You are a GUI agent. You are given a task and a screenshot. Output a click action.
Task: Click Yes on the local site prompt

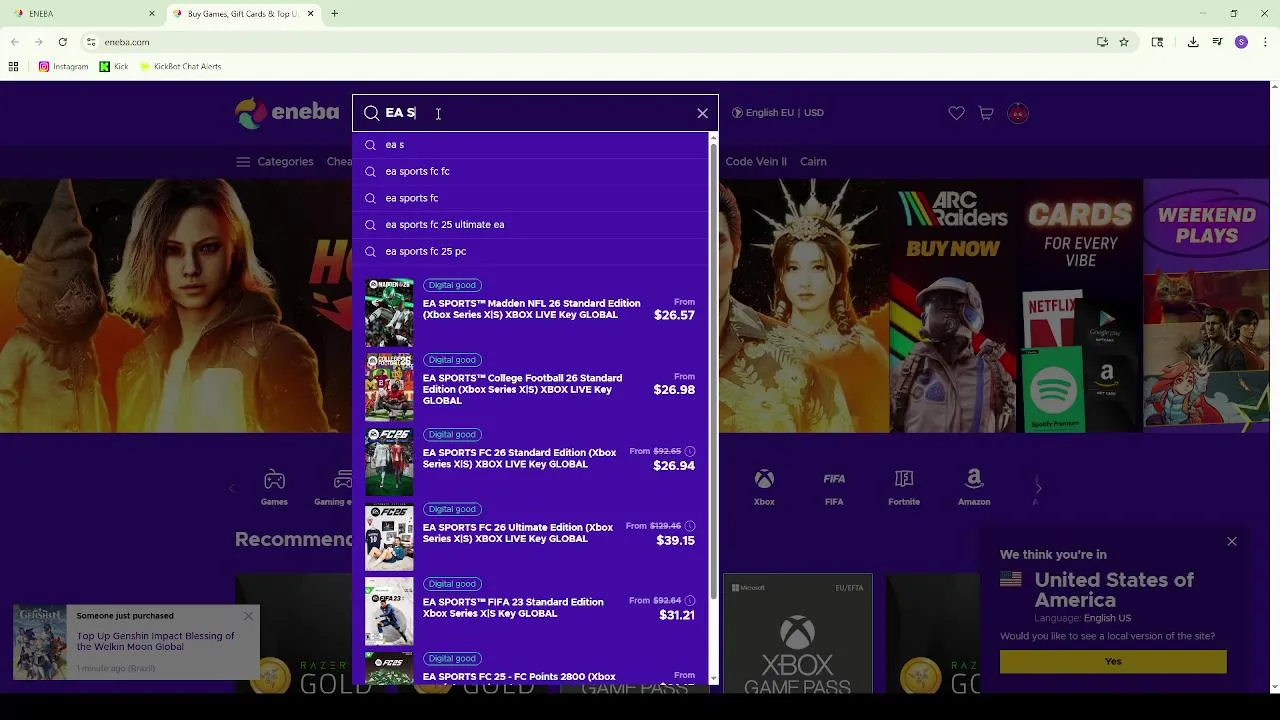pos(1113,662)
